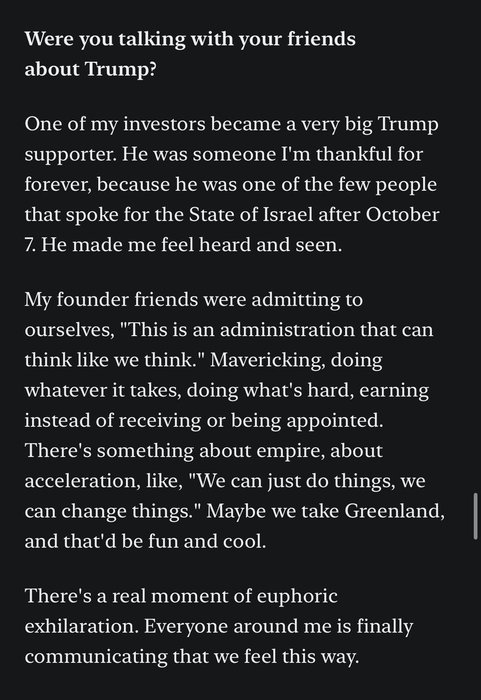The width and height of the screenshot is (481, 700).
Task: Click the word "October" in first paragraph
Action: tap(403, 214)
